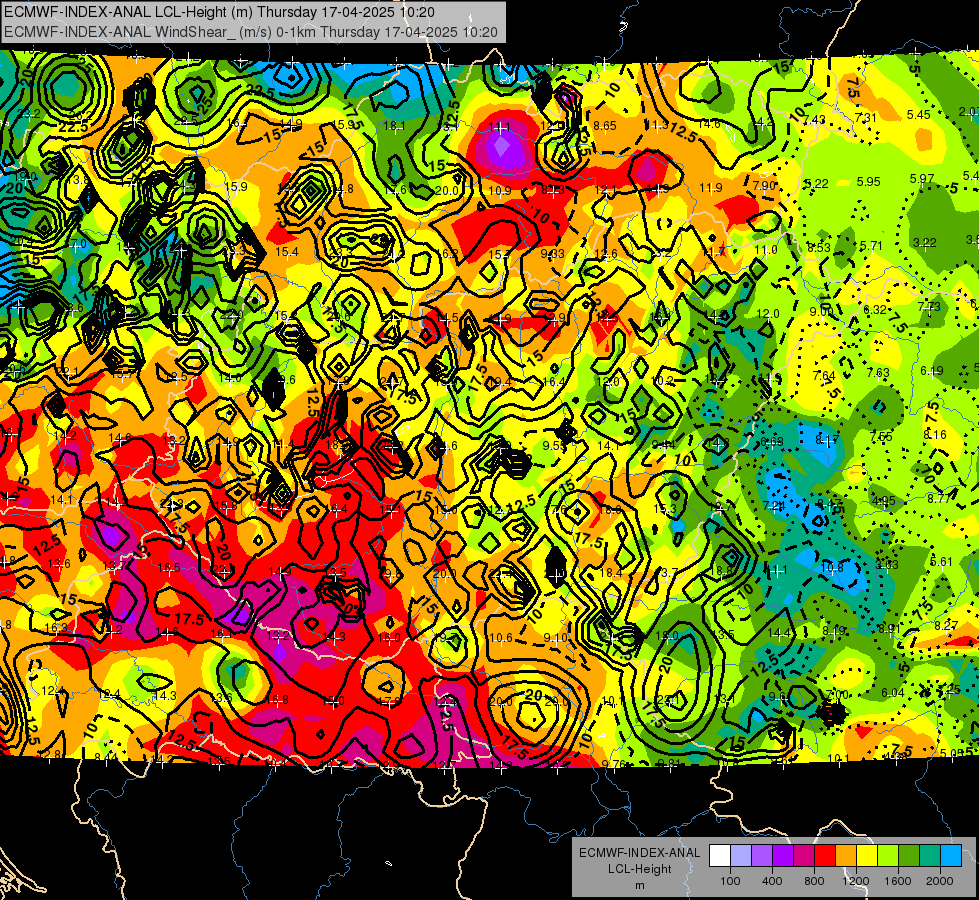
Task: Select the yellow legend swatch
Action: [867, 856]
